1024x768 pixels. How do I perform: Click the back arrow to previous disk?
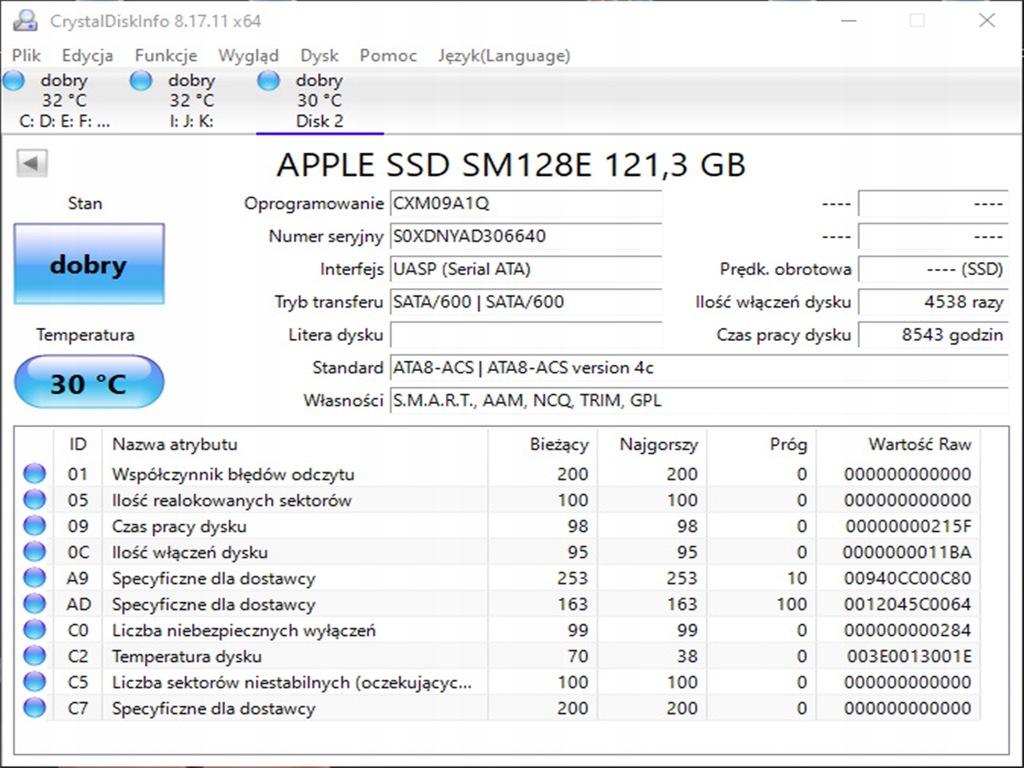coord(33,164)
